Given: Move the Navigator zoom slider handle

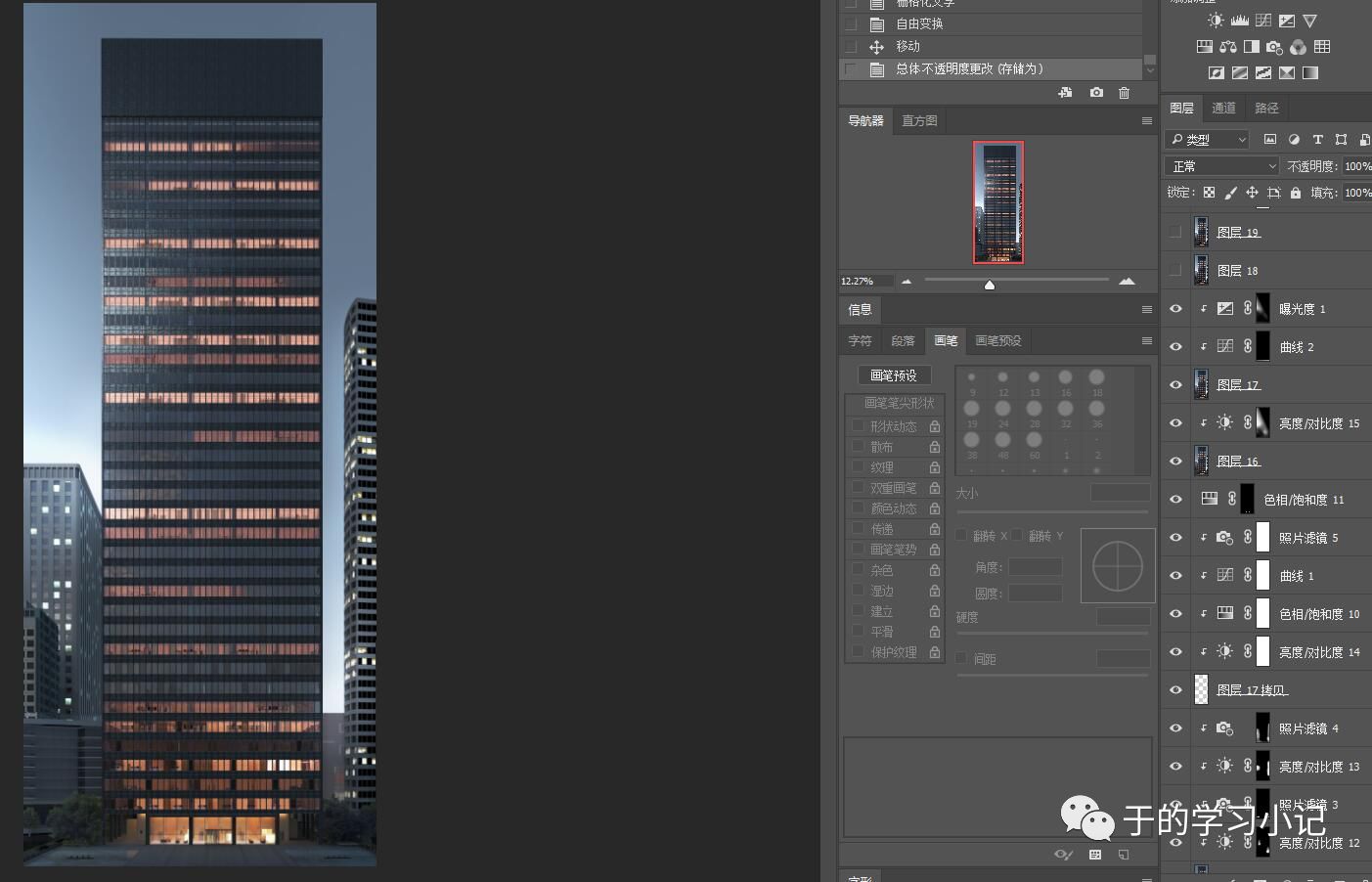Looking at the screenshot, I should point(990,285).
